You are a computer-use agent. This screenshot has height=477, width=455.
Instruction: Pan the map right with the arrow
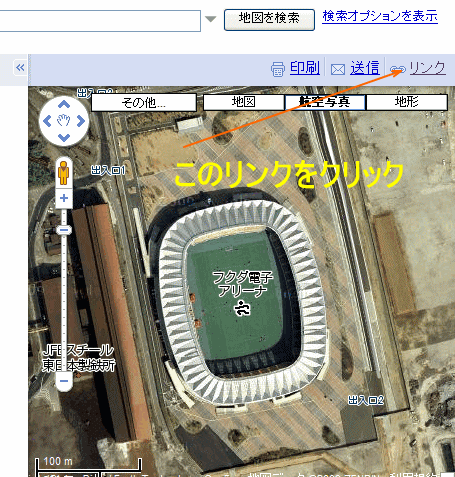coord(81,121)
